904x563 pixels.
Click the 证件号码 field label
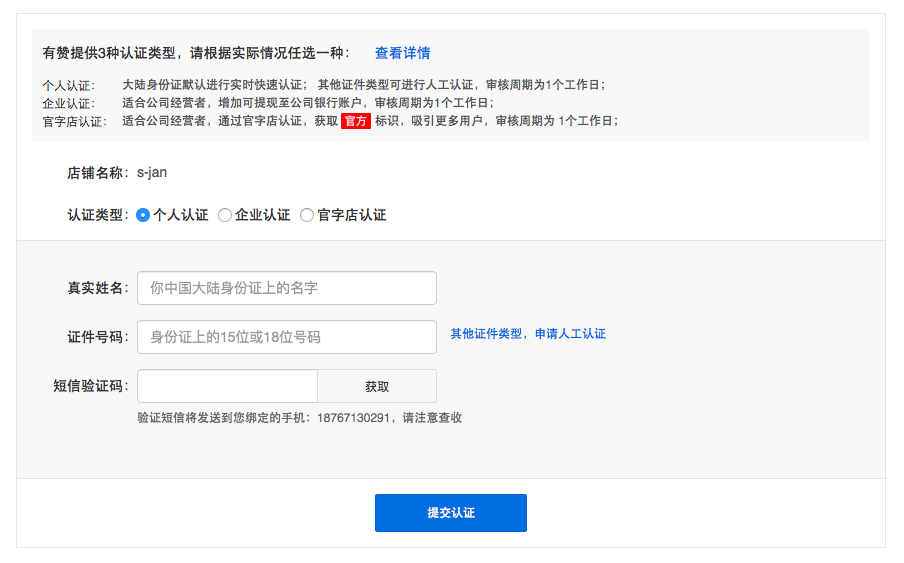pyautogui.click(x=98, y=337)
